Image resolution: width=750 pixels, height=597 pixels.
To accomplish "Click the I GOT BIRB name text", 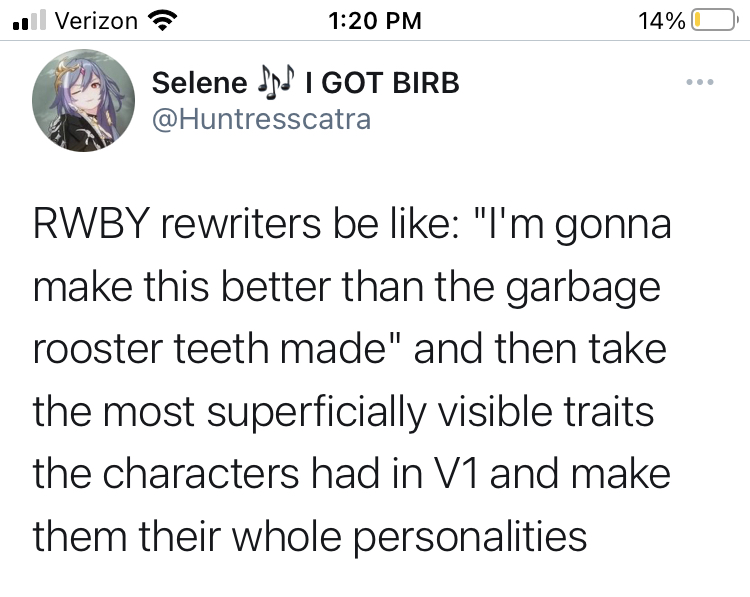I will tap(382, 83).
